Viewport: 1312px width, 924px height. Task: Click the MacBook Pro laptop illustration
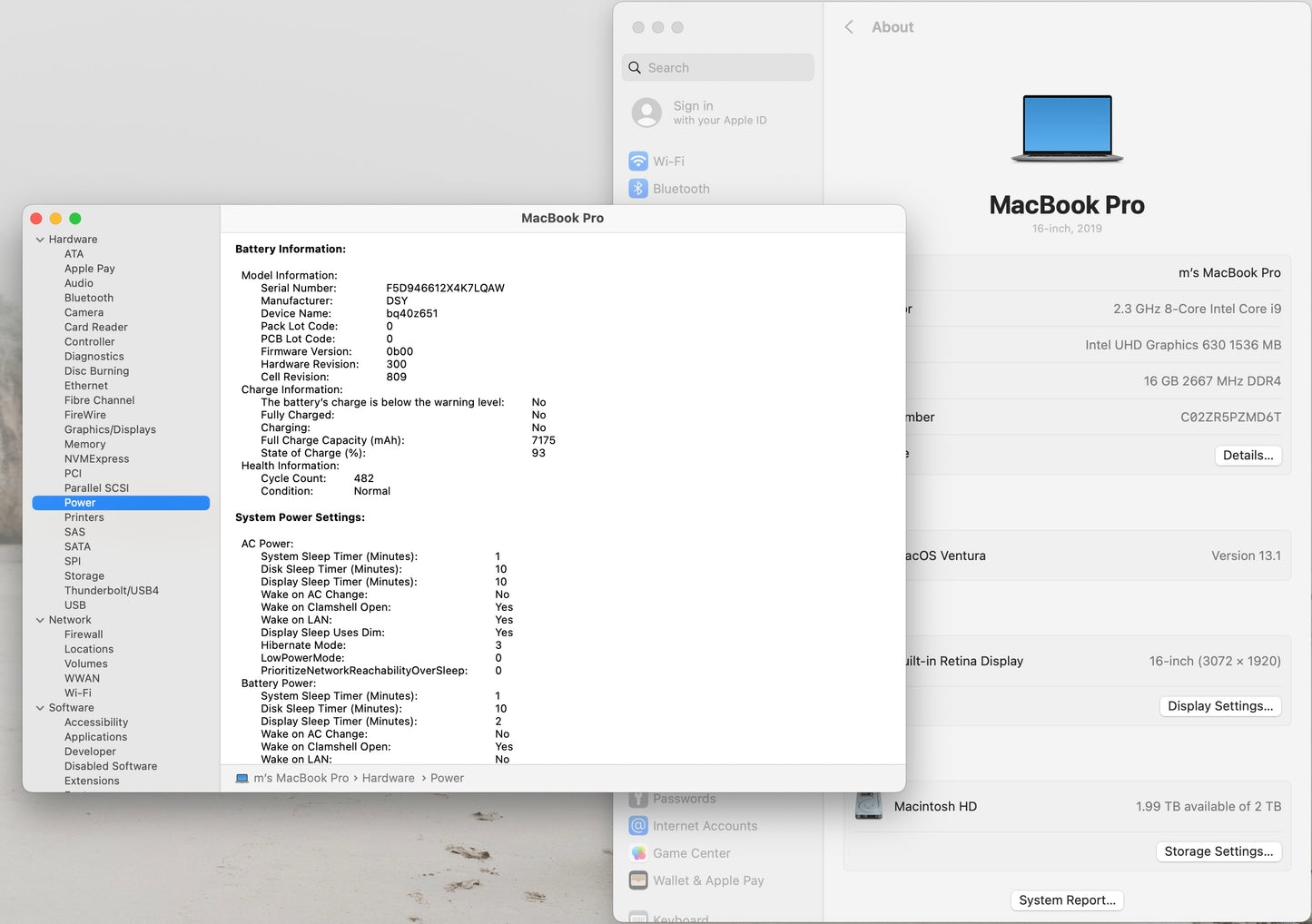(x=1067, y=125)
